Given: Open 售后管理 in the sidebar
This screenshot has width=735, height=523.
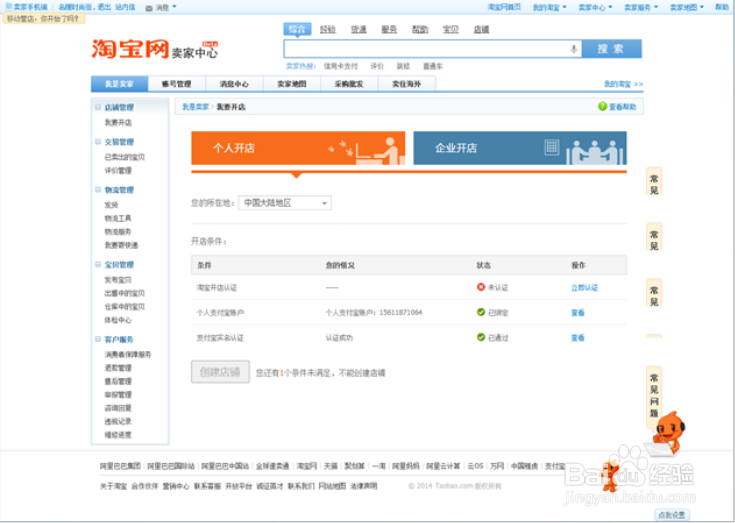Looking at the screenshot, I should (x=118, y=381).
